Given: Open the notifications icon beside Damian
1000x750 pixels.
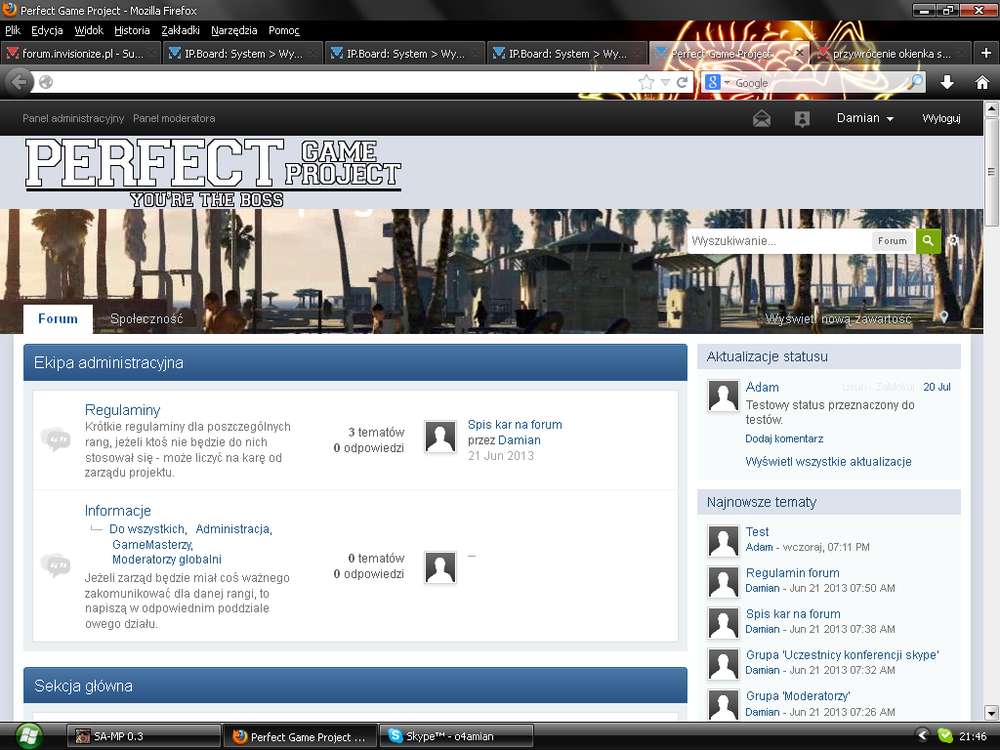Looking at the screenshot, I should click(x=802, y=119).
